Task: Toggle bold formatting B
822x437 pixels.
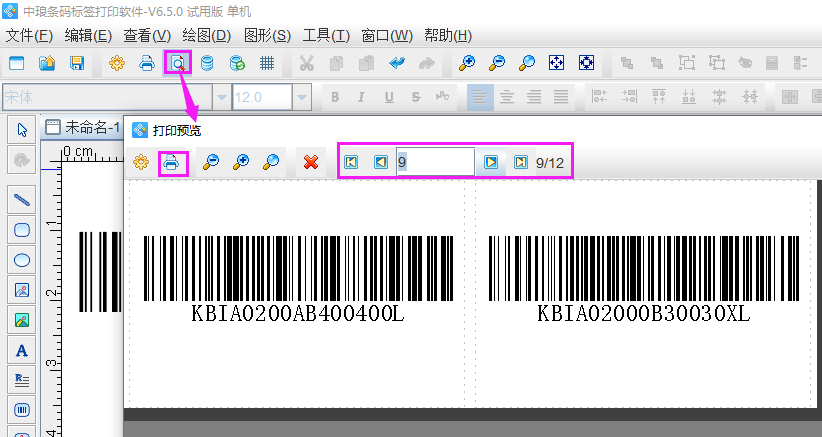Action: pos(335,97)
